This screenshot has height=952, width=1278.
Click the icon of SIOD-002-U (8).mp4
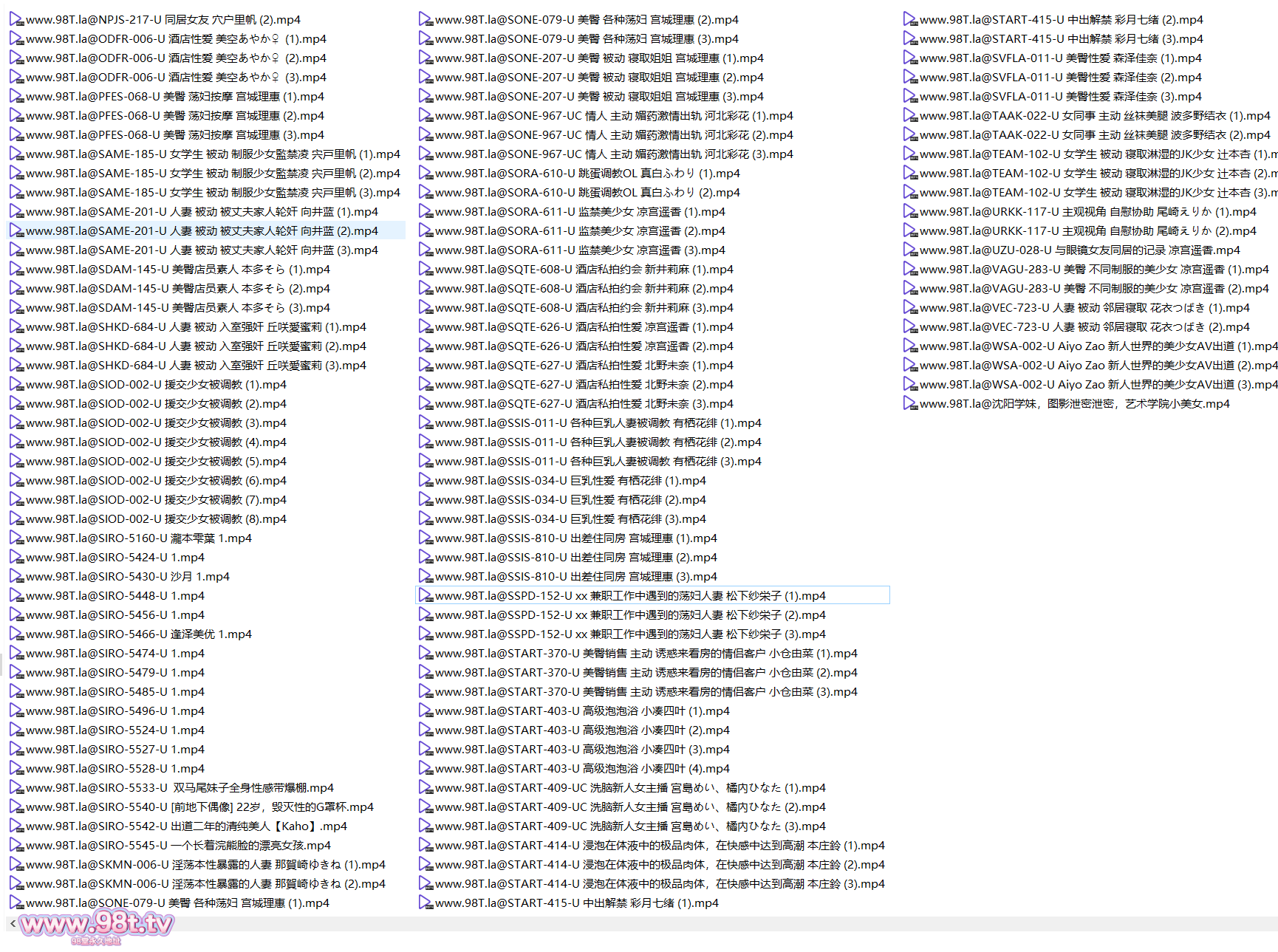[16, 519]
